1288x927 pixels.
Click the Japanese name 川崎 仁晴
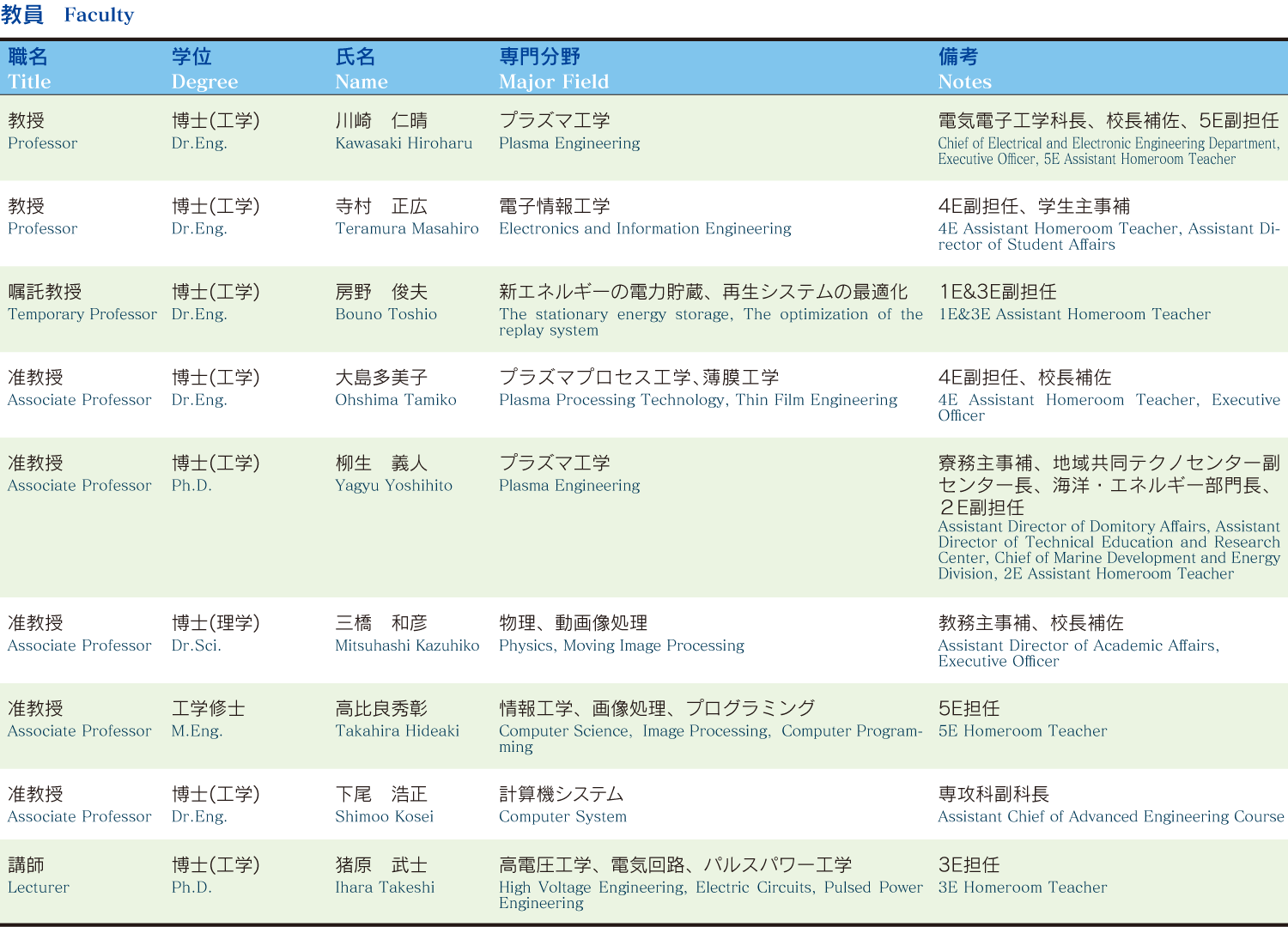click(x=381, y=121)
